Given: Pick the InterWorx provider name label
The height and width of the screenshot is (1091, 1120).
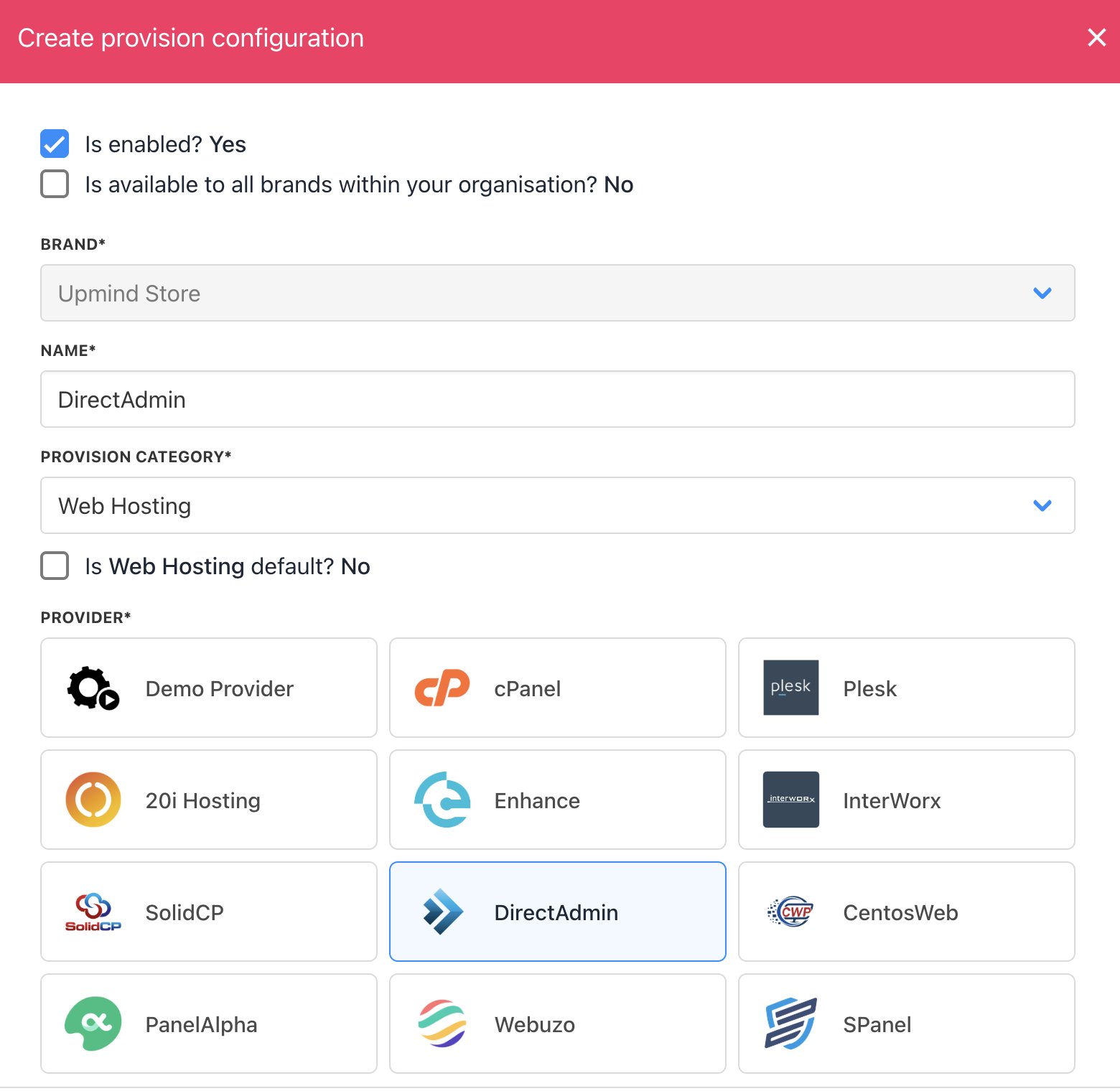Looking at the screenshot, I should [x=892, y=800].
